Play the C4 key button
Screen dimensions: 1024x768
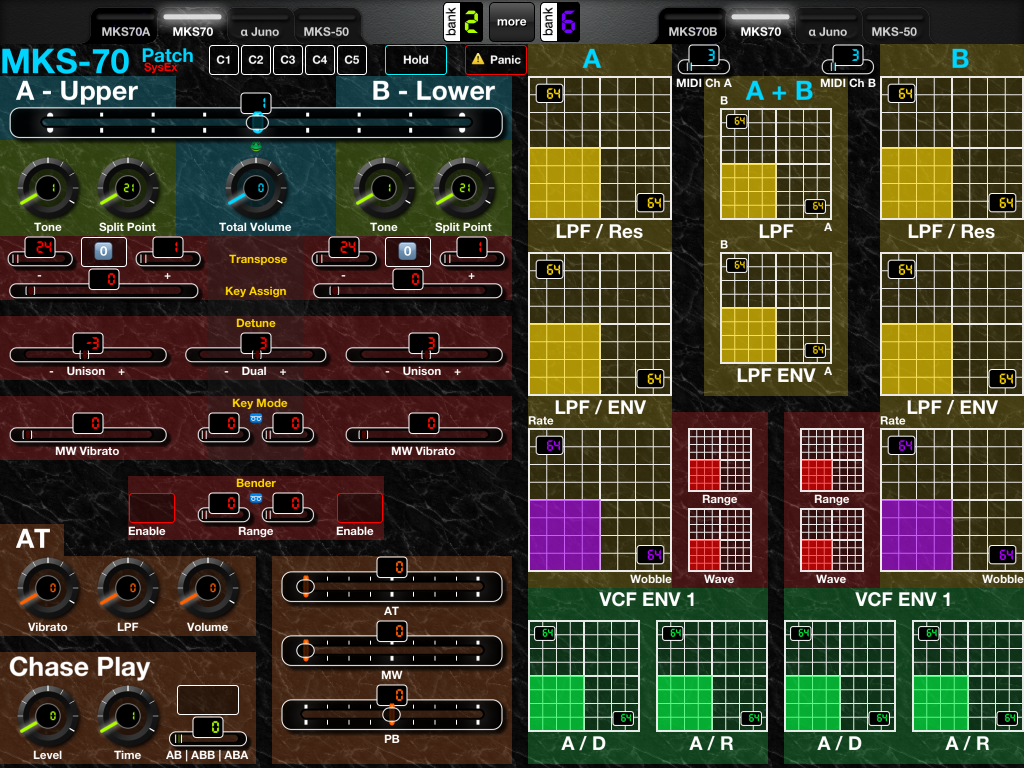[319, 59]
